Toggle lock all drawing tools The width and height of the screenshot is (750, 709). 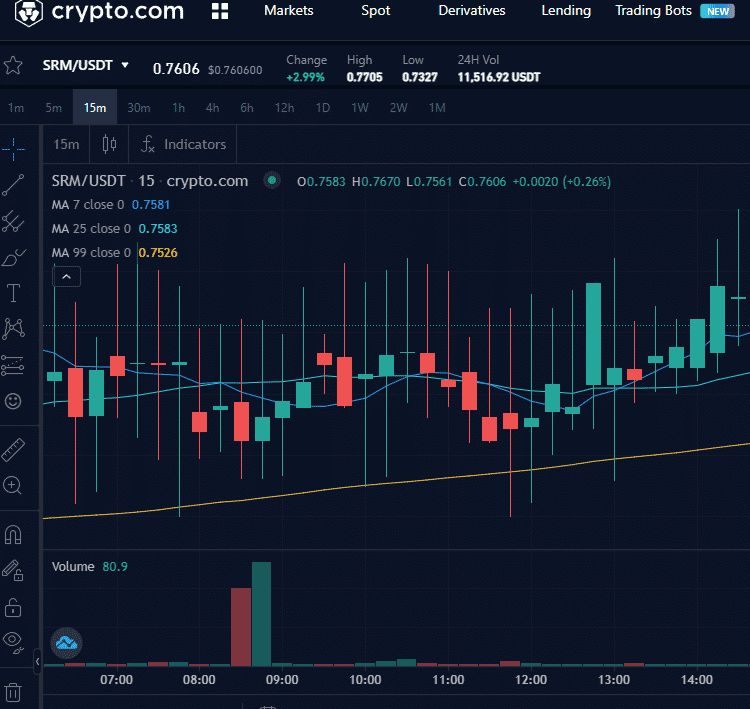click(13, 608)
